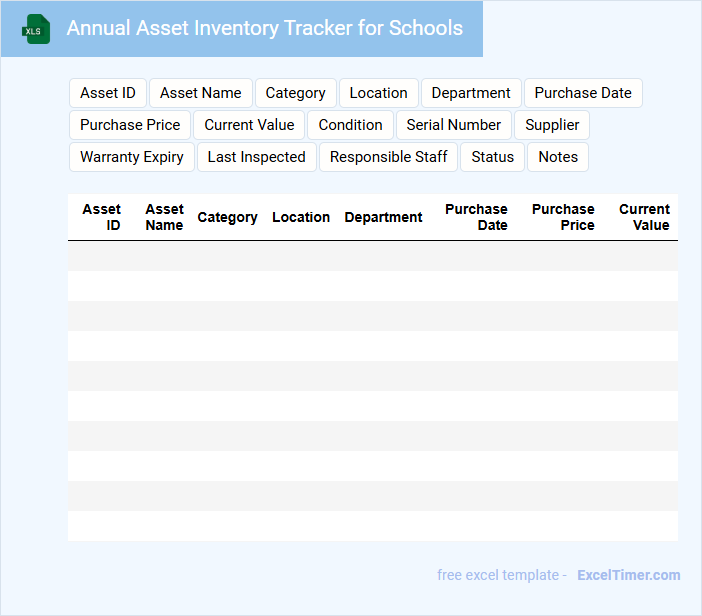This screenshot has width=702, height=616.
Task: Click the Category tag button
Action: [295, 93]
